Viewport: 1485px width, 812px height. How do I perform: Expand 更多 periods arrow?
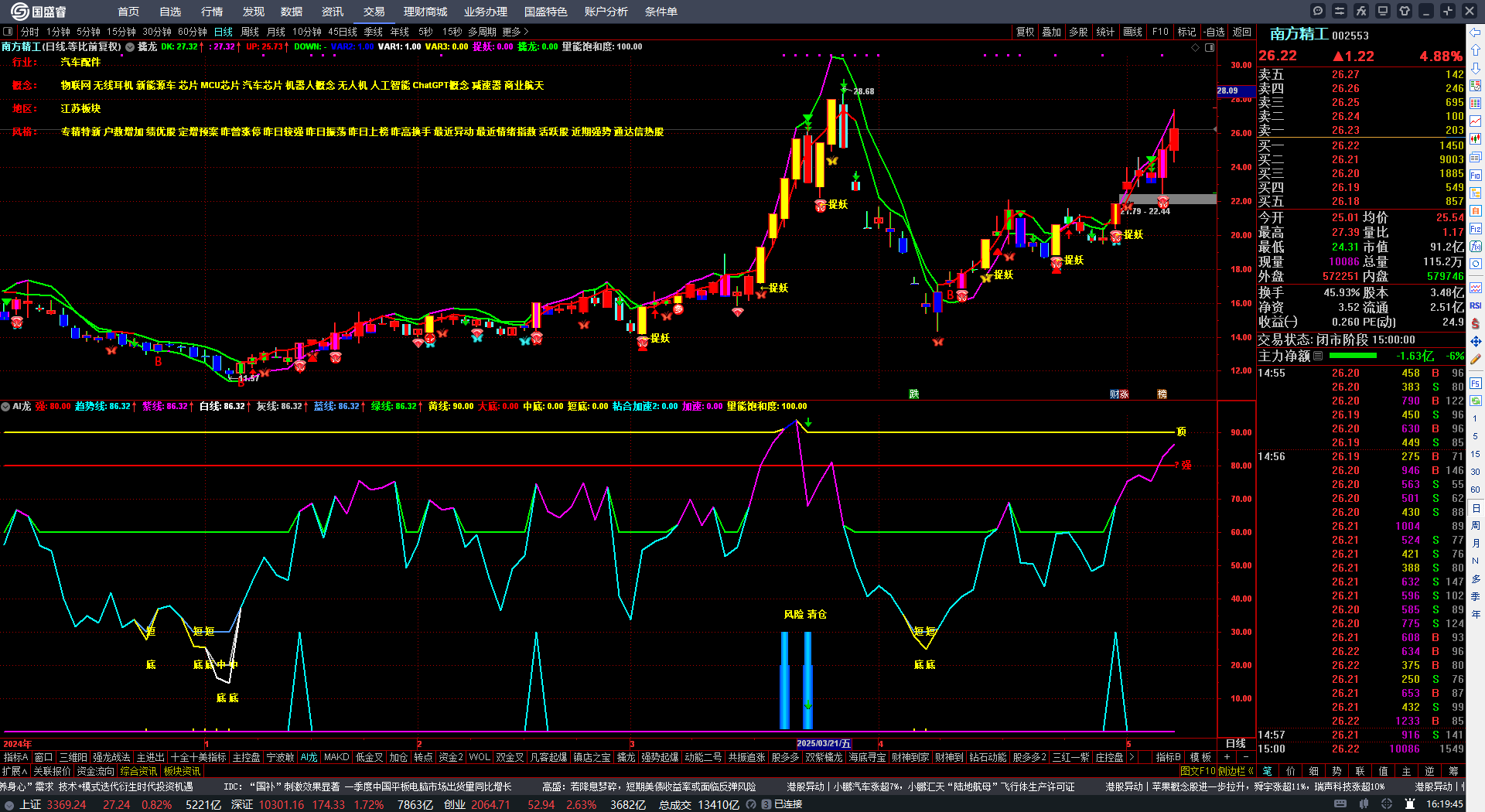(526, 32)
